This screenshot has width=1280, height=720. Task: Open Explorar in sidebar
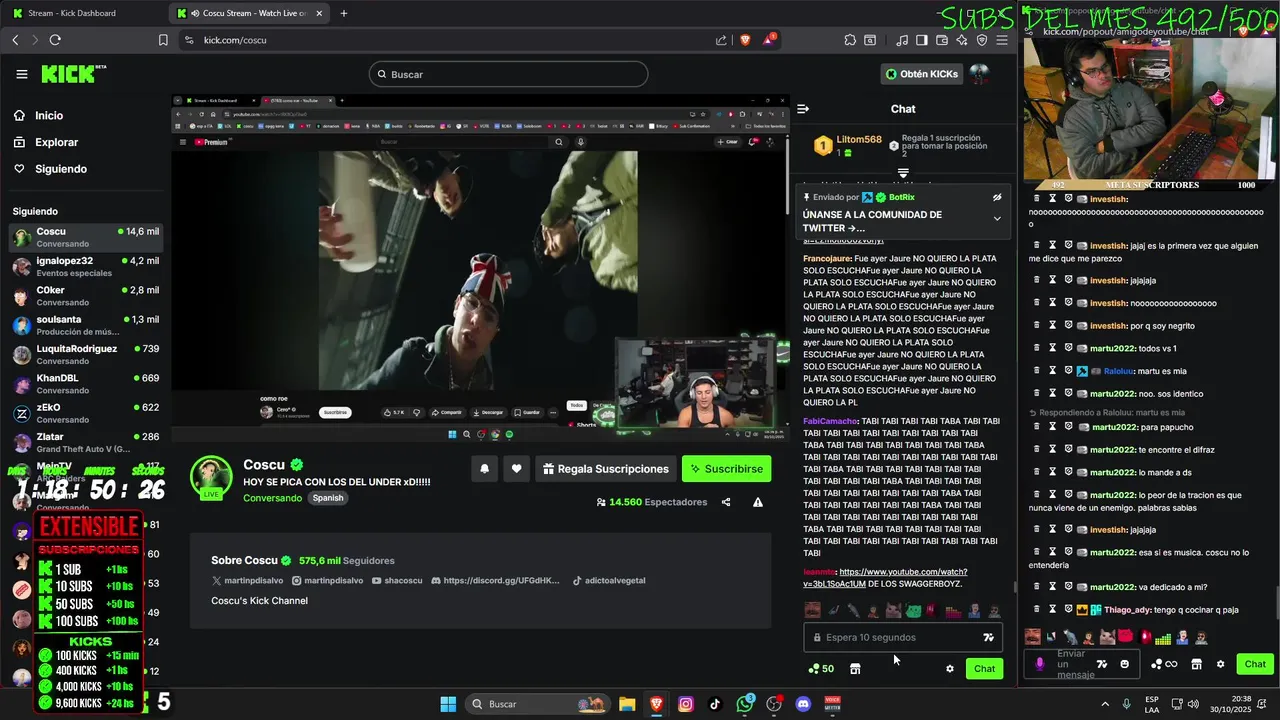coord(56,142)
